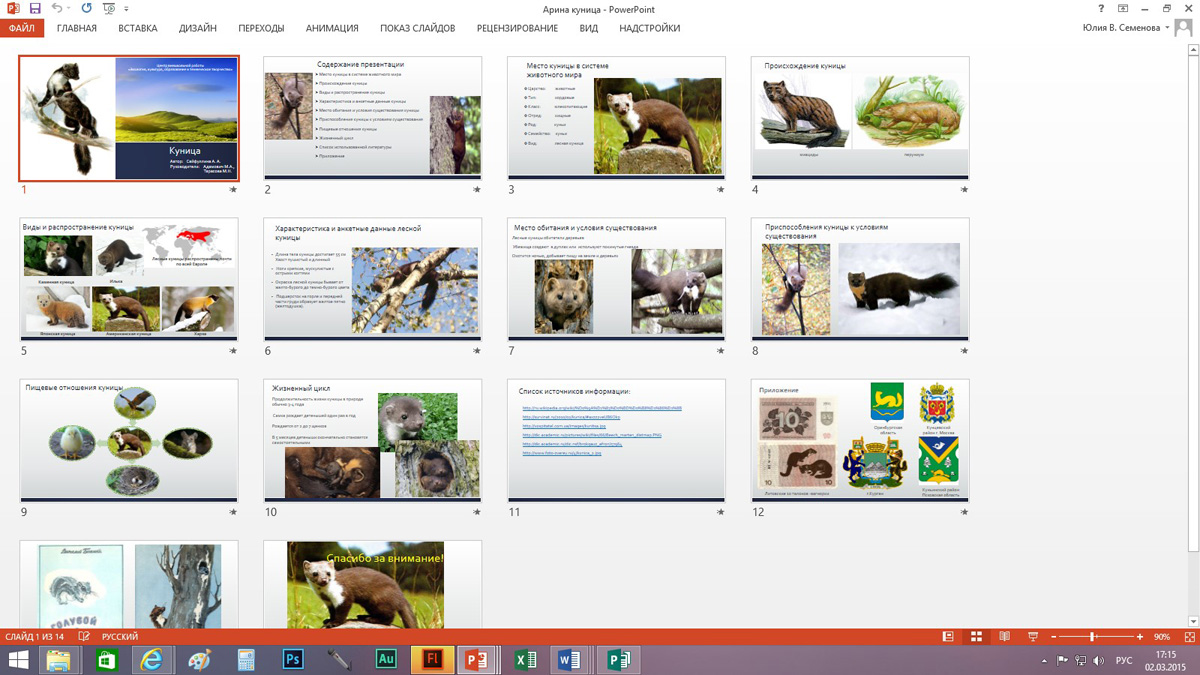Start slideshow from beginning via toolbar icon
This screenshot has height=675, width=1200.
tap(109, 8)
